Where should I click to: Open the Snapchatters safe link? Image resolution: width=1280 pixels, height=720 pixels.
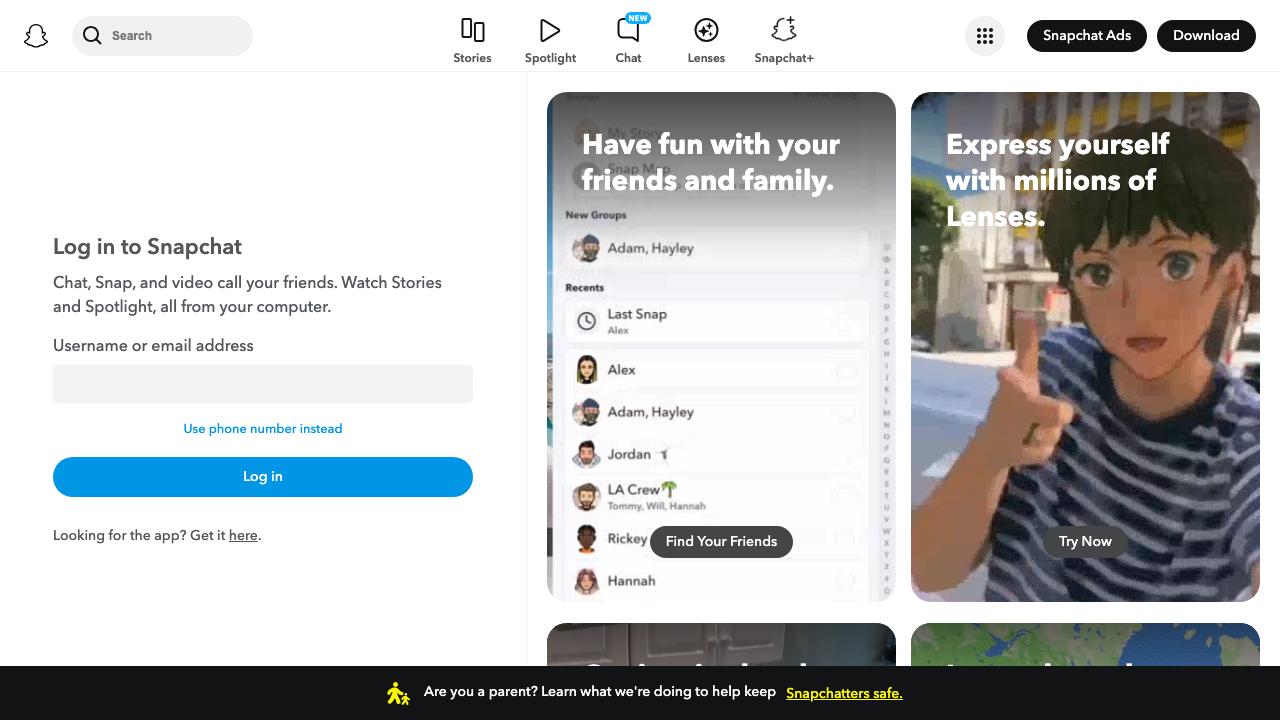click(x=844, y=693)
